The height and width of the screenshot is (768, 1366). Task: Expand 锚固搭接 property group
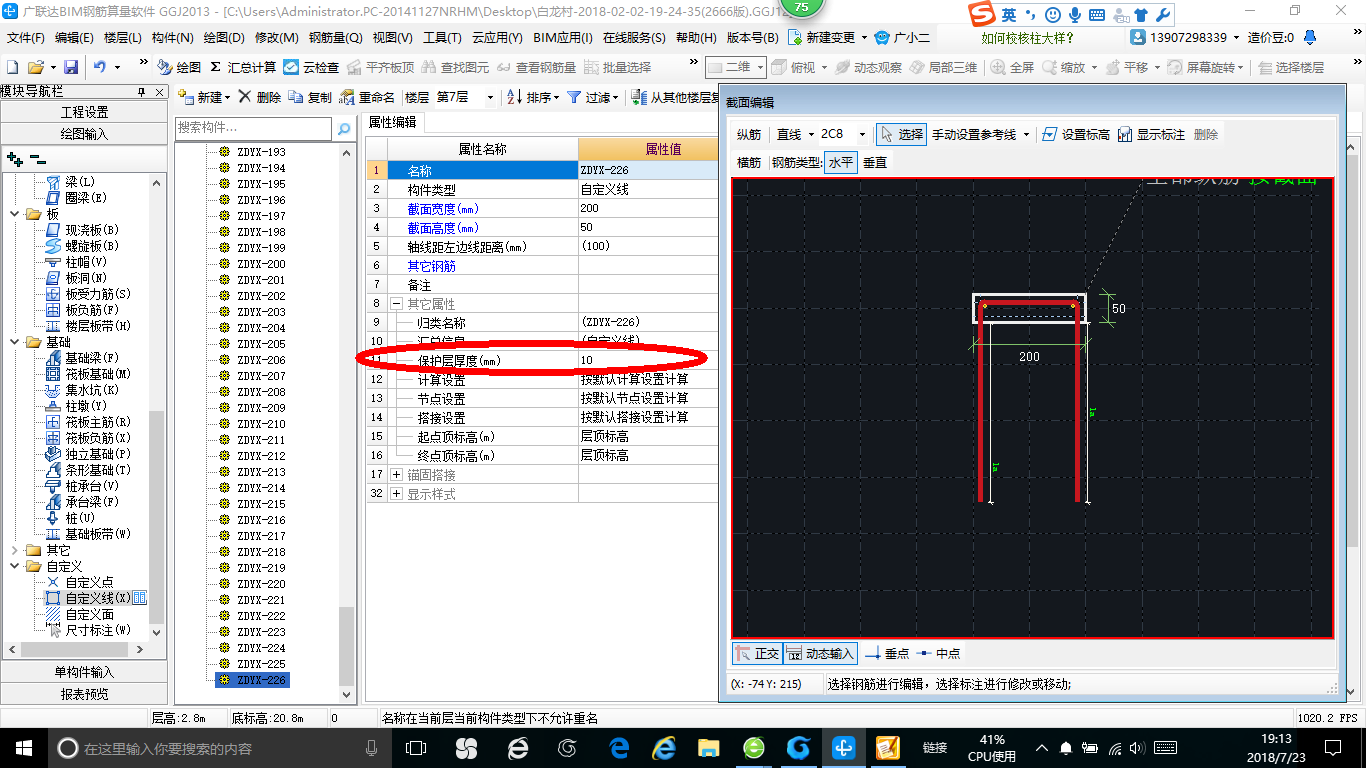point(396,475)
